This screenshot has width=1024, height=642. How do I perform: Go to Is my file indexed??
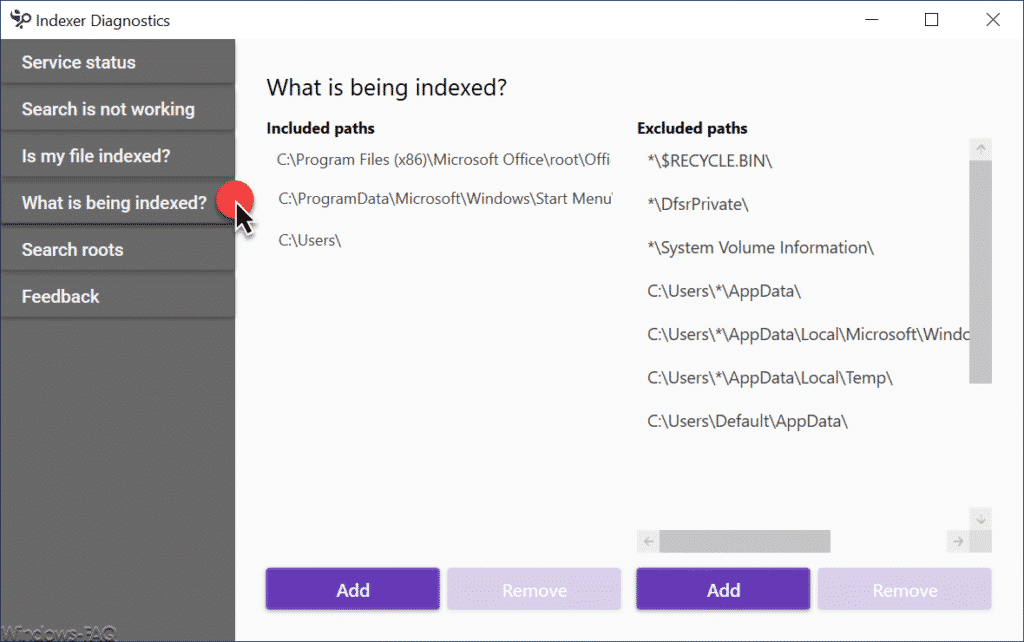[x=118, y=156]
